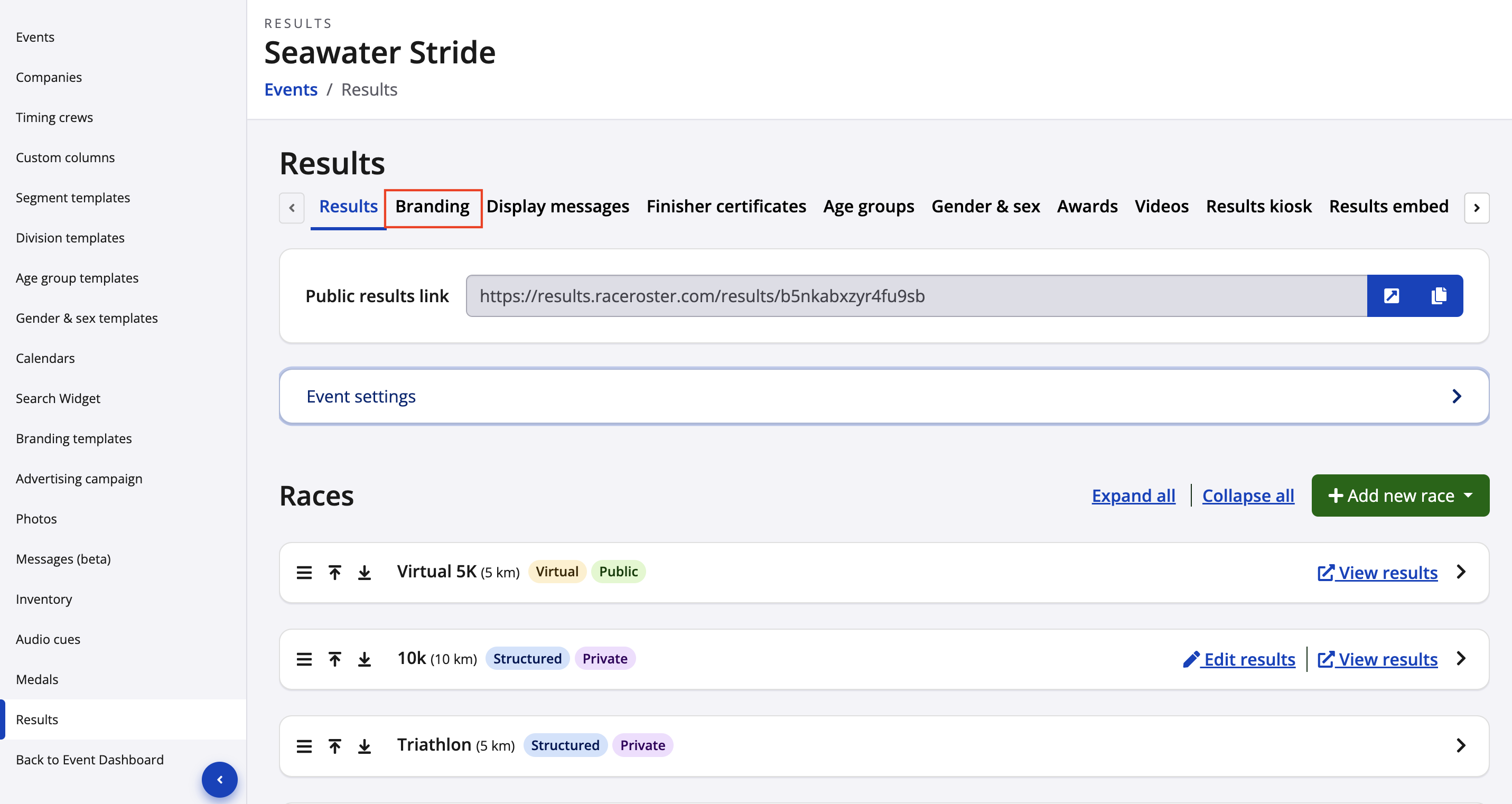Move 10k race to top arrow icon

click(x=334, y=659)
